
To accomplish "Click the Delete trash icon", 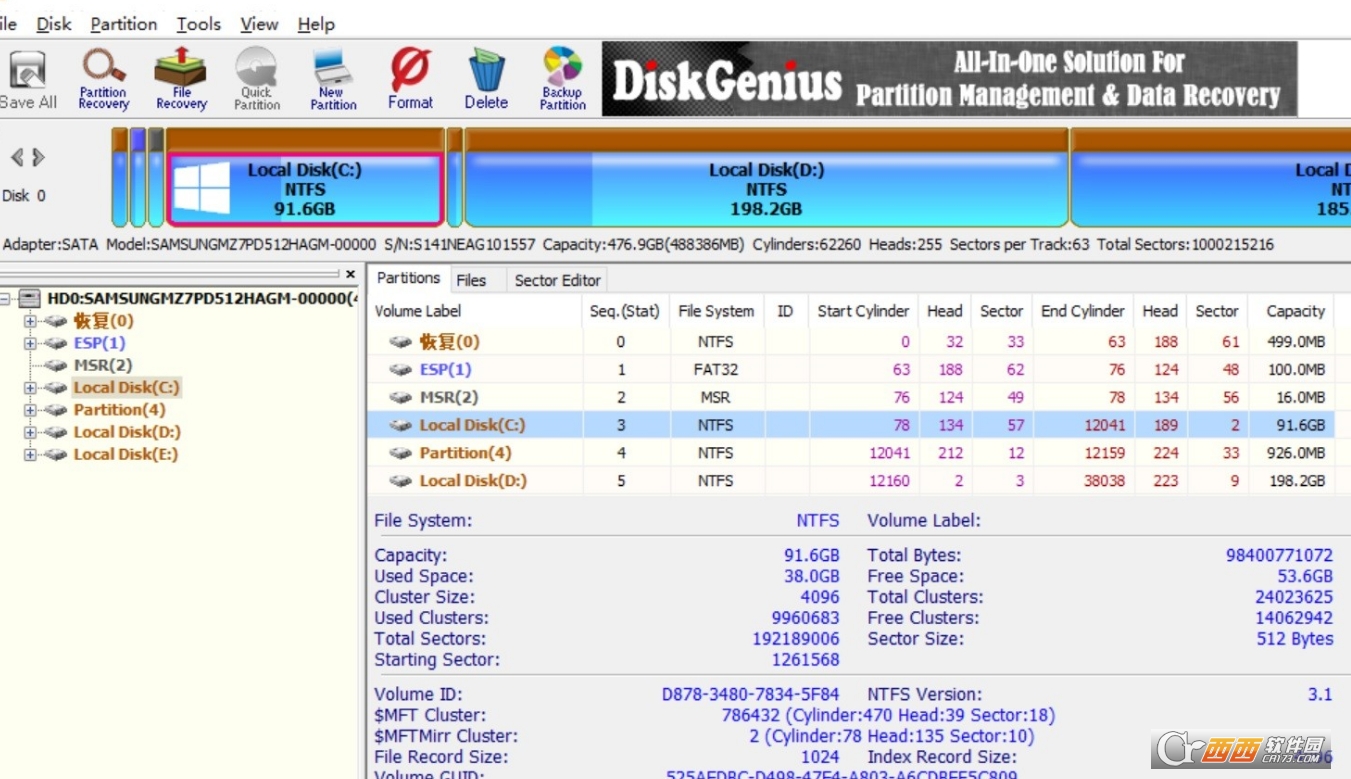I will click(486, 79).
